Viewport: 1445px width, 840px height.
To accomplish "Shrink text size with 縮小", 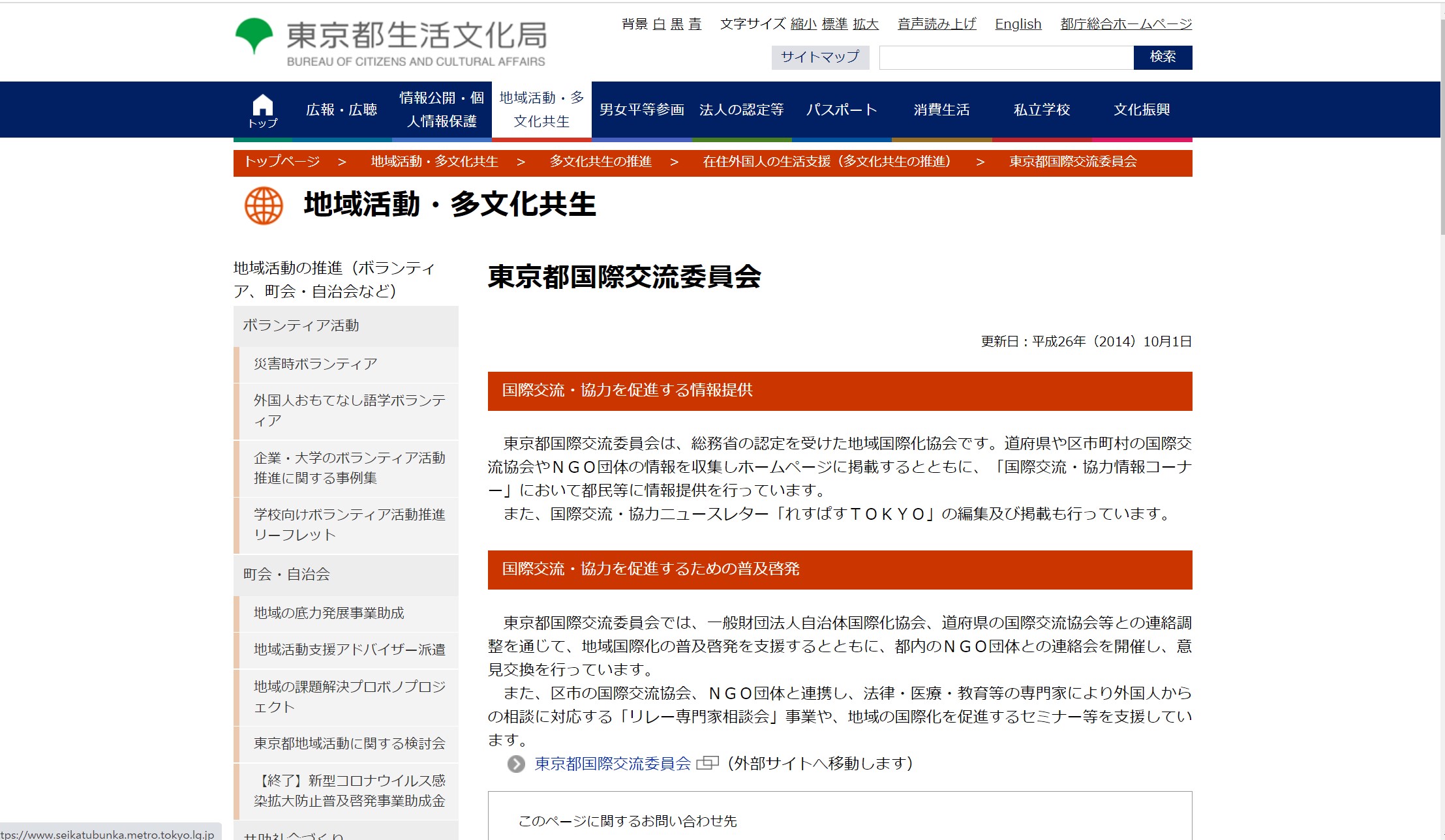I will tap(803, 24).
